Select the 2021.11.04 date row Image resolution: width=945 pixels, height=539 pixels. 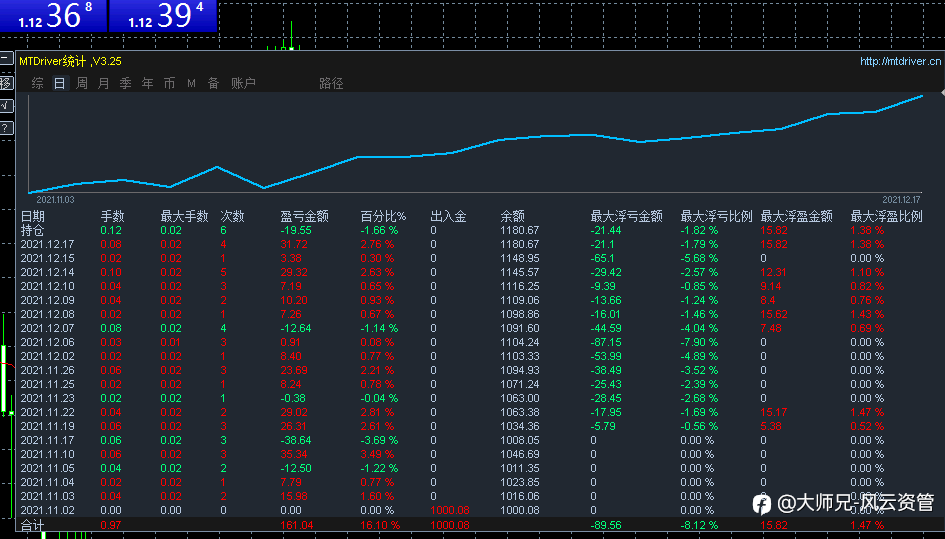(x=48, y=482)
